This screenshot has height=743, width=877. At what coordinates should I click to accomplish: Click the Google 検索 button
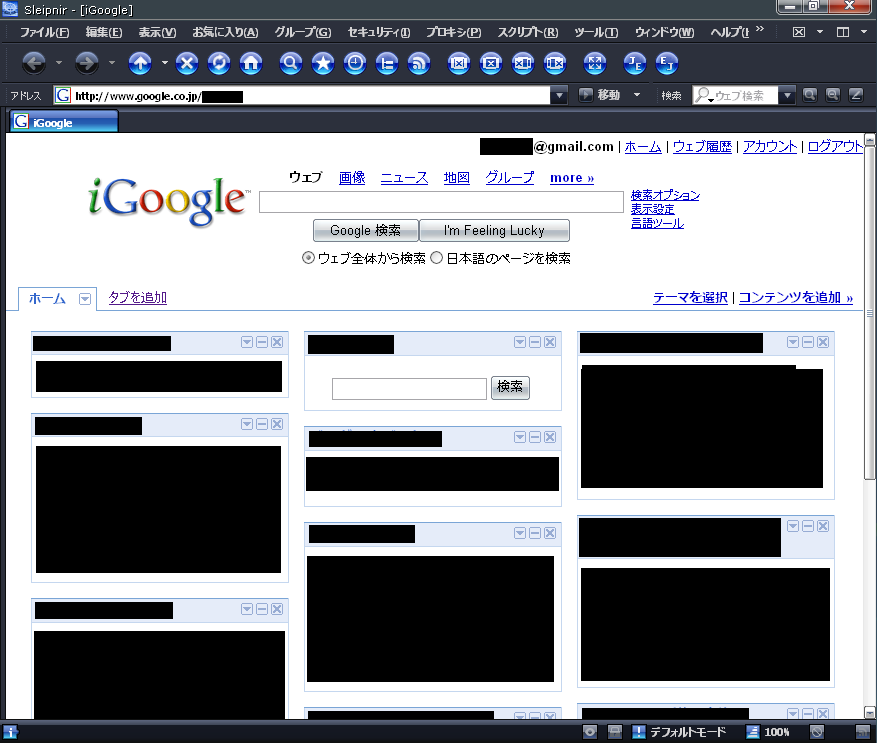[x=365, y=231]
